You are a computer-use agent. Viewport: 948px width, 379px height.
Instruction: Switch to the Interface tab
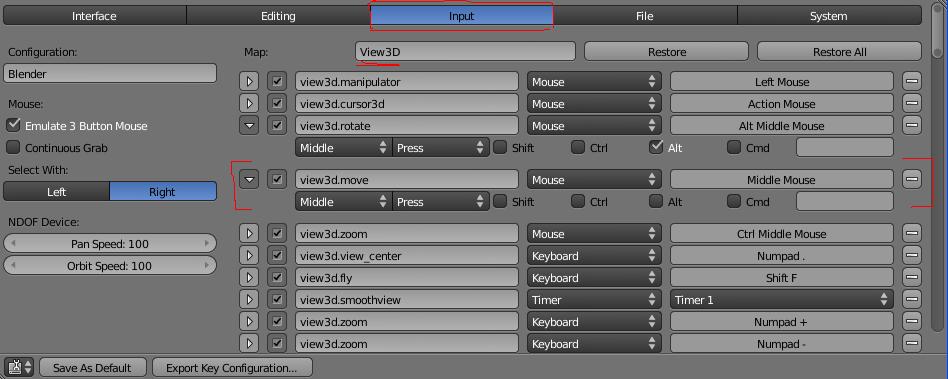point(94,16)
